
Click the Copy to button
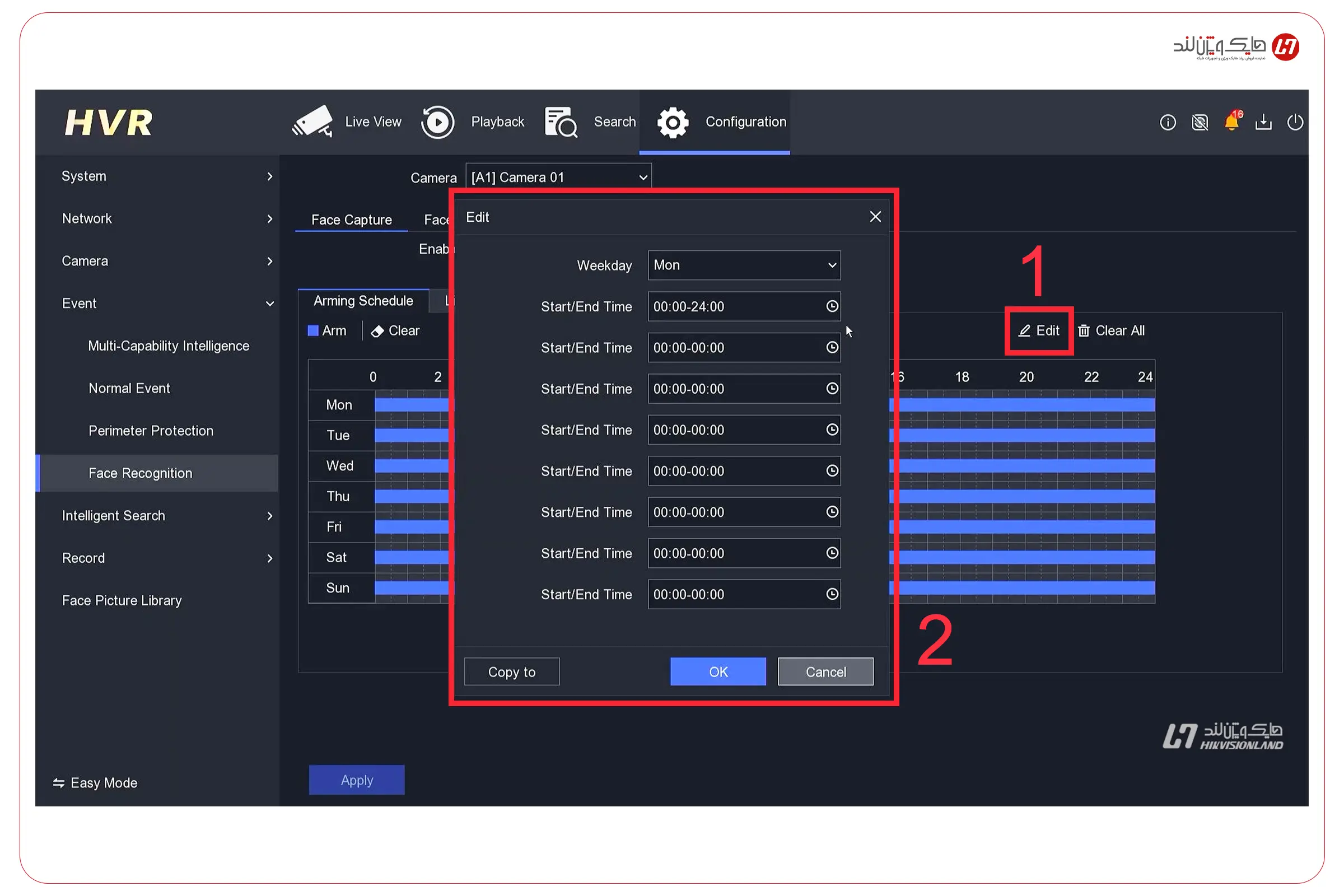click(x=511, y=671)
